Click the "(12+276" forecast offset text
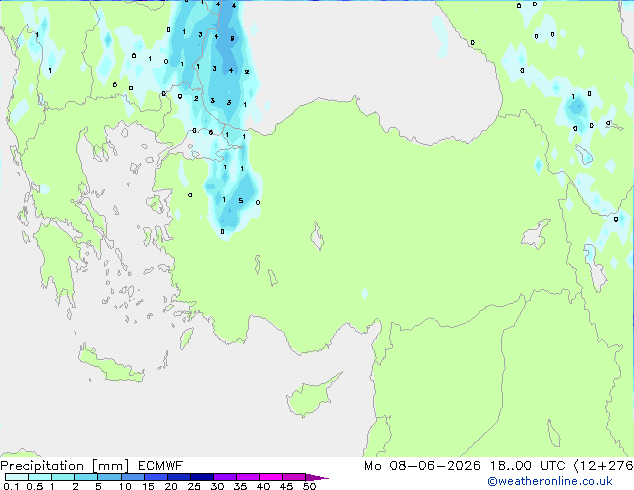Screen dimensions: 634x490 point(604,466)
